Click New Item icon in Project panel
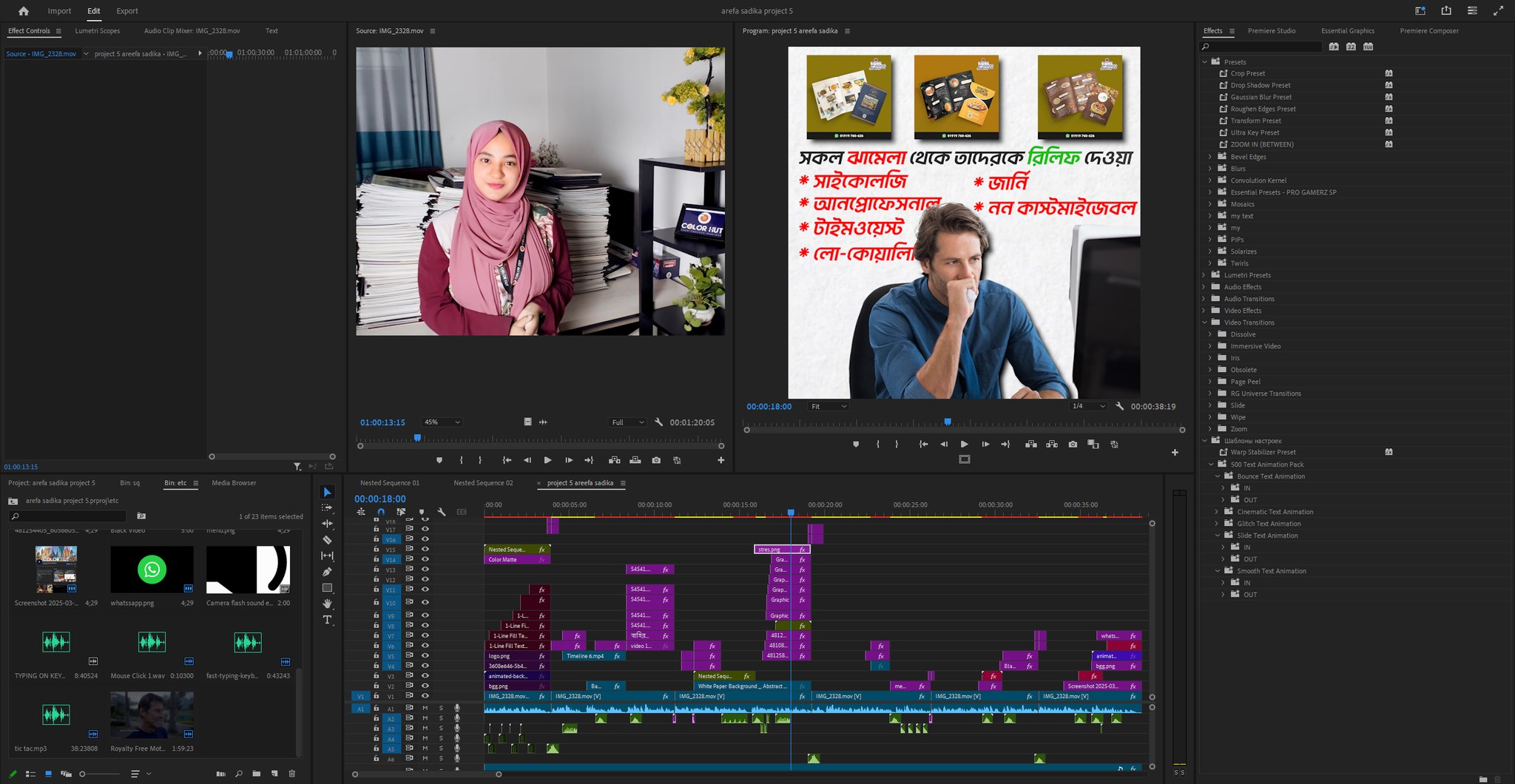Image resolution: width=1515 pixels, height=784 pixels. 274,774
